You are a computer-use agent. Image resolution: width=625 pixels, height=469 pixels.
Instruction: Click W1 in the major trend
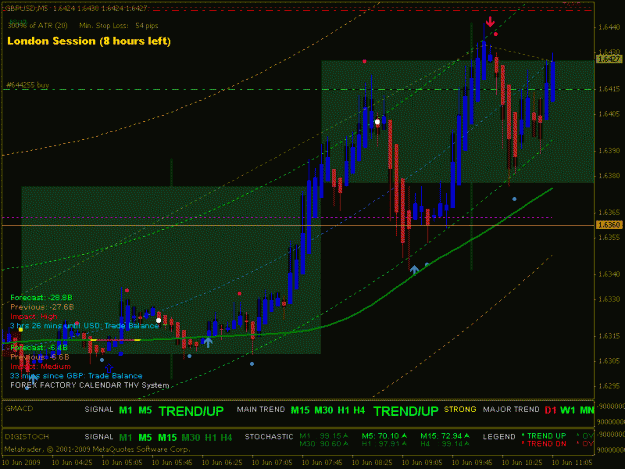568,410
